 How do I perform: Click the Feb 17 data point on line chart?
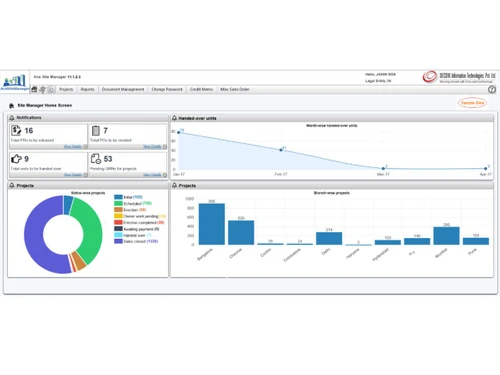click(281, 150)
